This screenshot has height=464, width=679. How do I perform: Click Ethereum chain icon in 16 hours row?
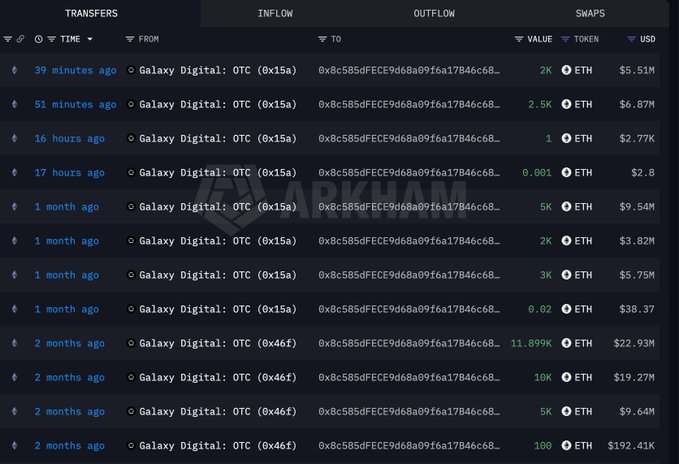click(14, 139)
